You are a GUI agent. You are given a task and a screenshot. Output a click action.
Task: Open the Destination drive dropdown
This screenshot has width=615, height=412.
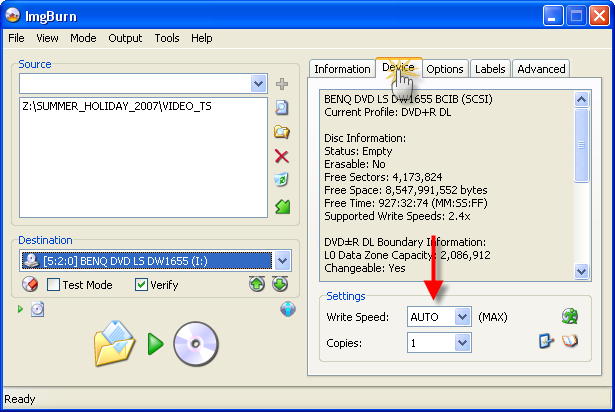tap(282, 261)
